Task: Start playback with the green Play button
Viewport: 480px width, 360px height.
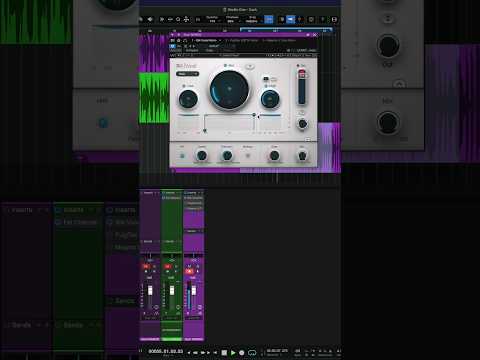Action: point(233,352)
